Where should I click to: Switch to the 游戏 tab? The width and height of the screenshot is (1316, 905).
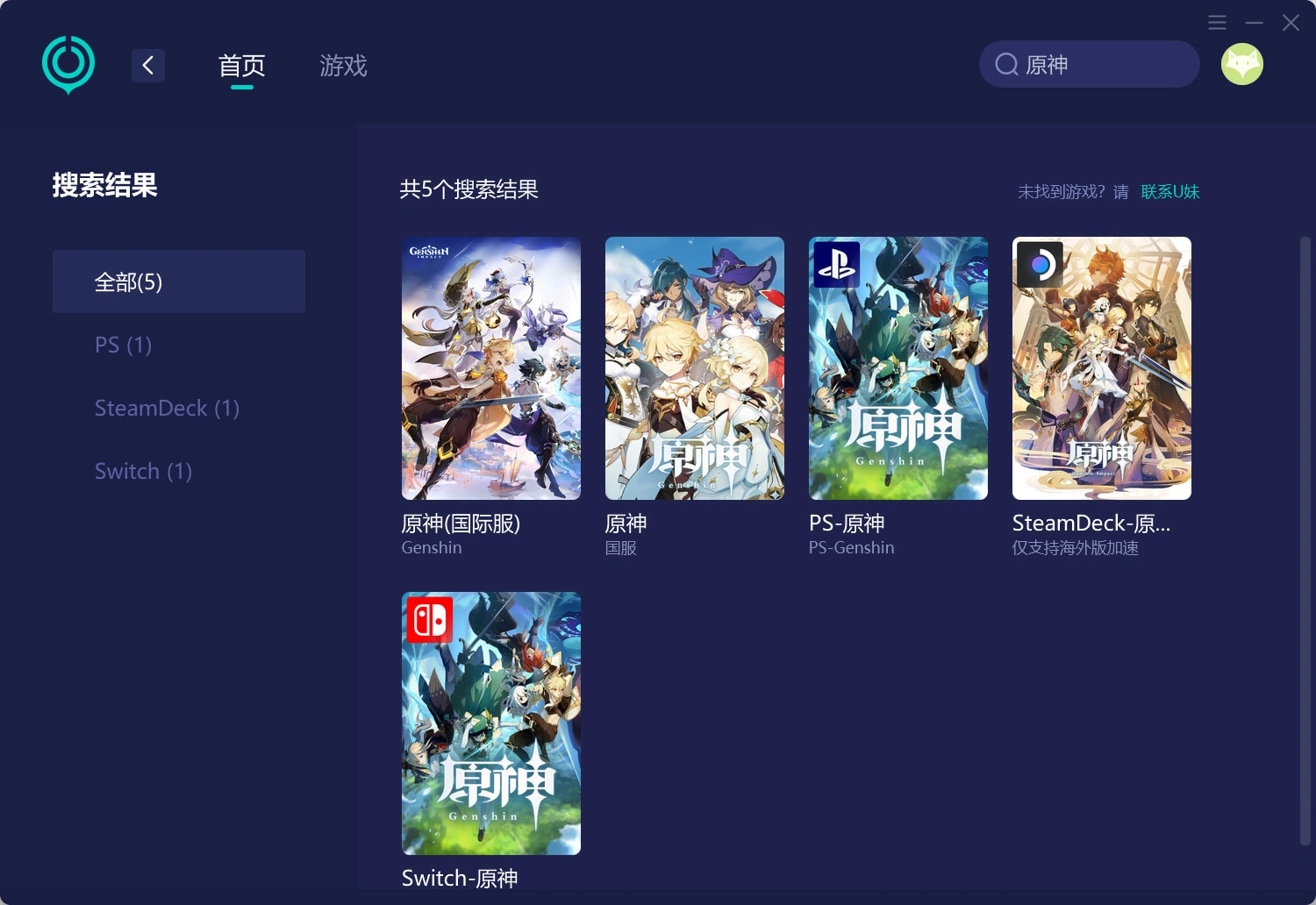click(x=343, y=66)
